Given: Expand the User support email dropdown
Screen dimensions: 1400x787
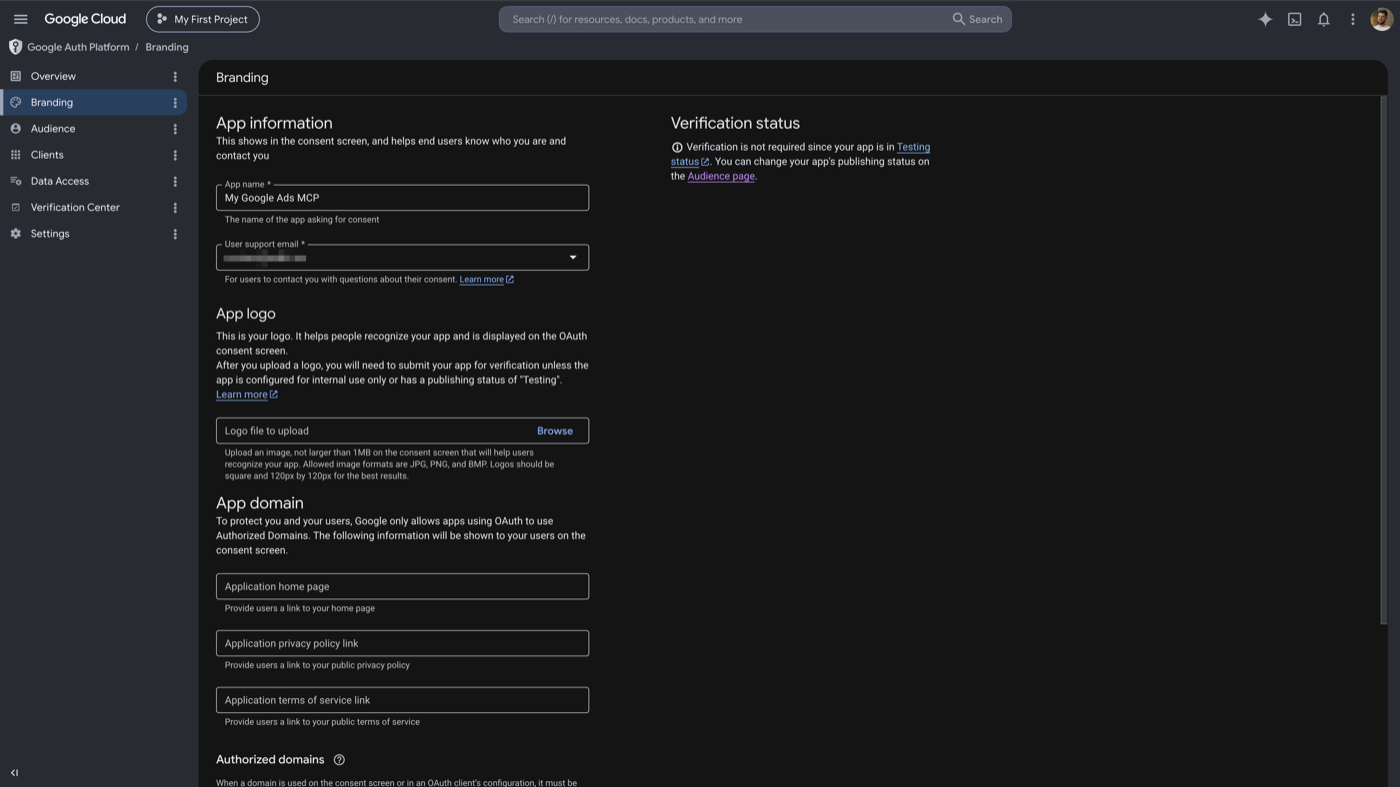Looking at the screenshot, I should tap(573, 257).
